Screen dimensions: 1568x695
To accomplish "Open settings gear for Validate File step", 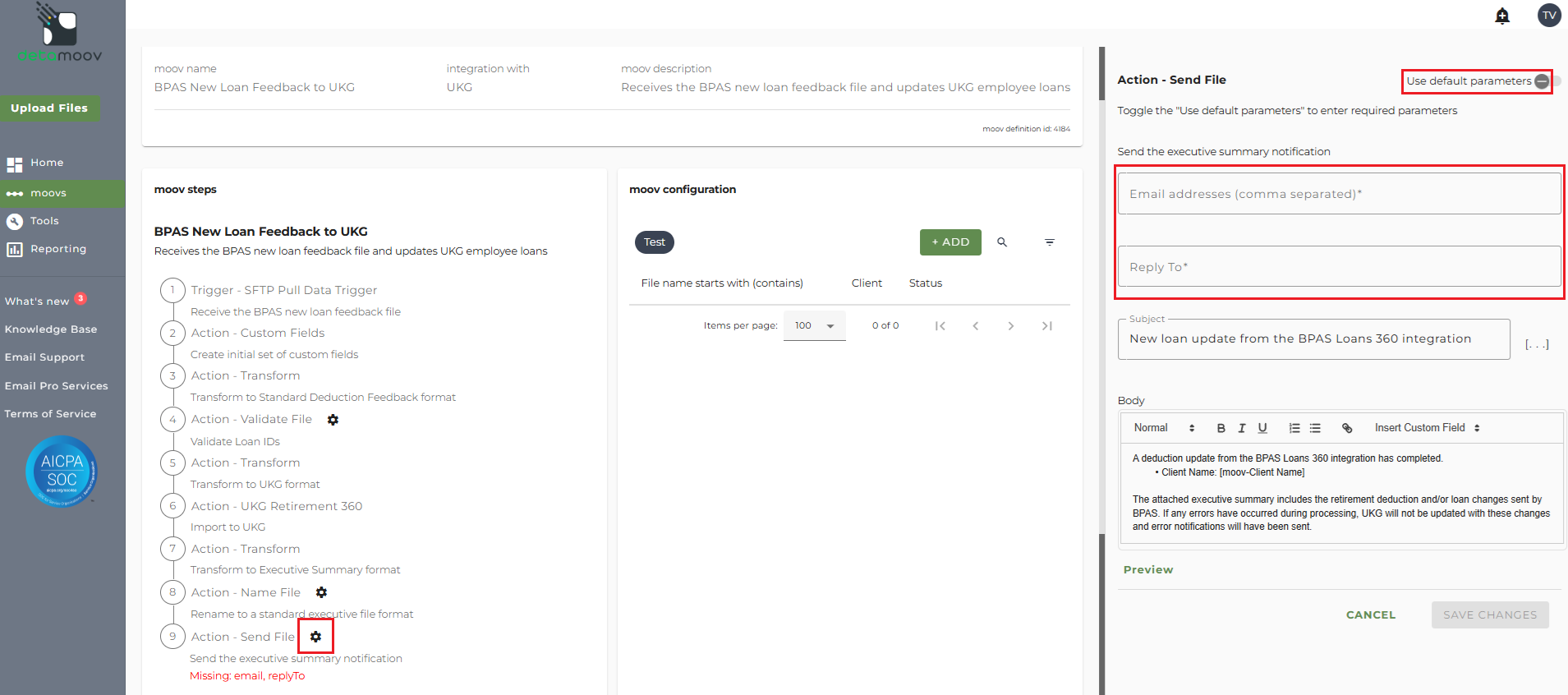I will pos(333,420).
